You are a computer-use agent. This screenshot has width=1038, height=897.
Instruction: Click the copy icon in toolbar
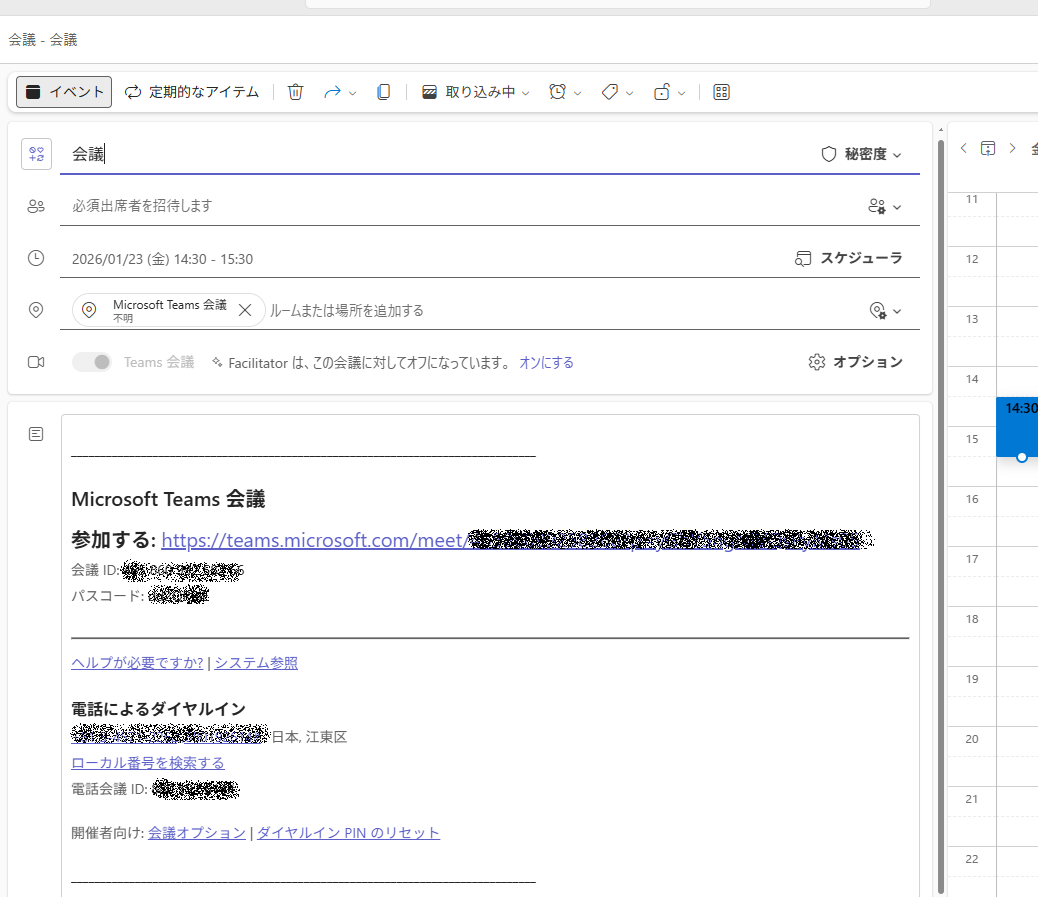tap(383, 92)
